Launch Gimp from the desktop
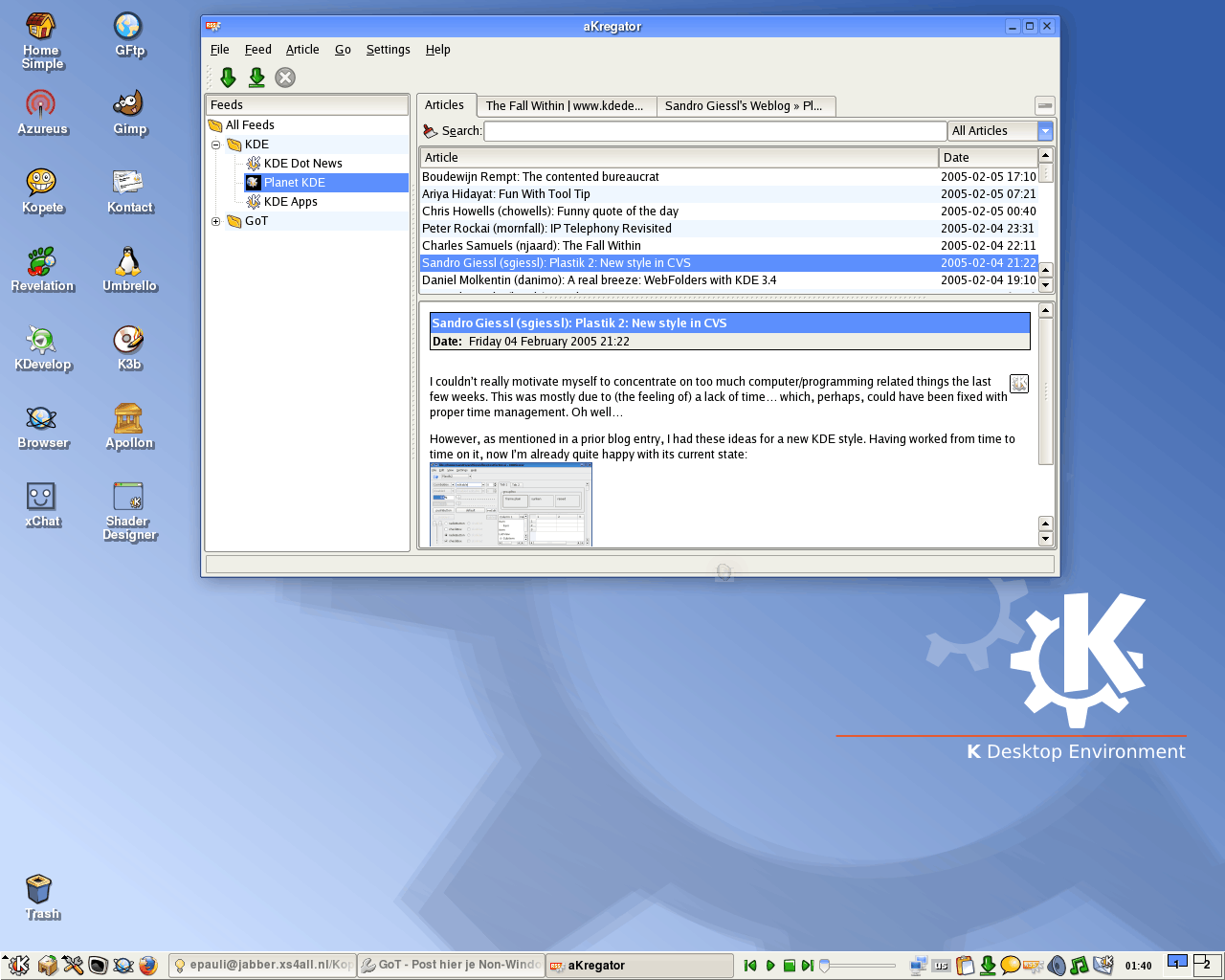The image size is (1225, 980). click(129, 113)
